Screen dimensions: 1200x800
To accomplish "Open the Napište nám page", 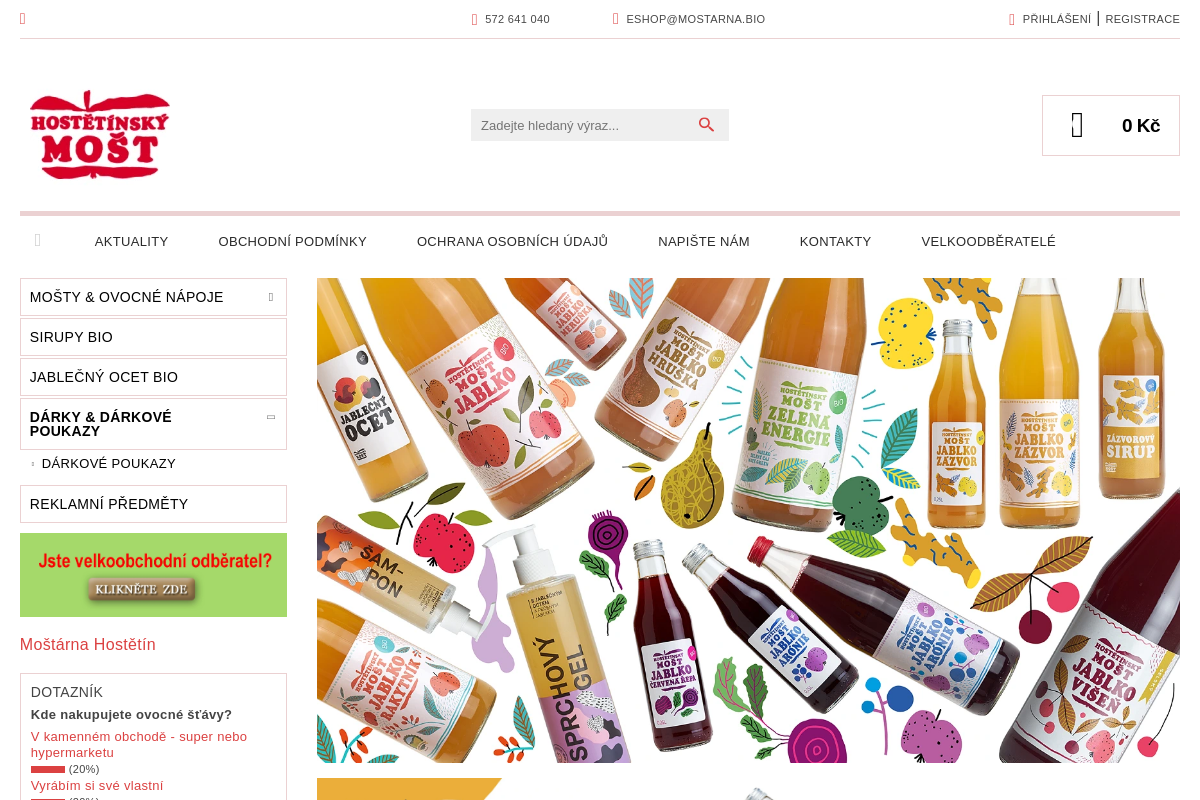I will [x=704, y=241].
